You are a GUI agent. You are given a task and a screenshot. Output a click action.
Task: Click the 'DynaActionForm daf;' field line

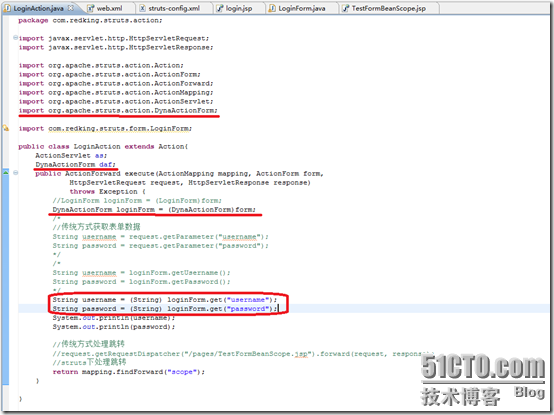click(x=75, y=165)
